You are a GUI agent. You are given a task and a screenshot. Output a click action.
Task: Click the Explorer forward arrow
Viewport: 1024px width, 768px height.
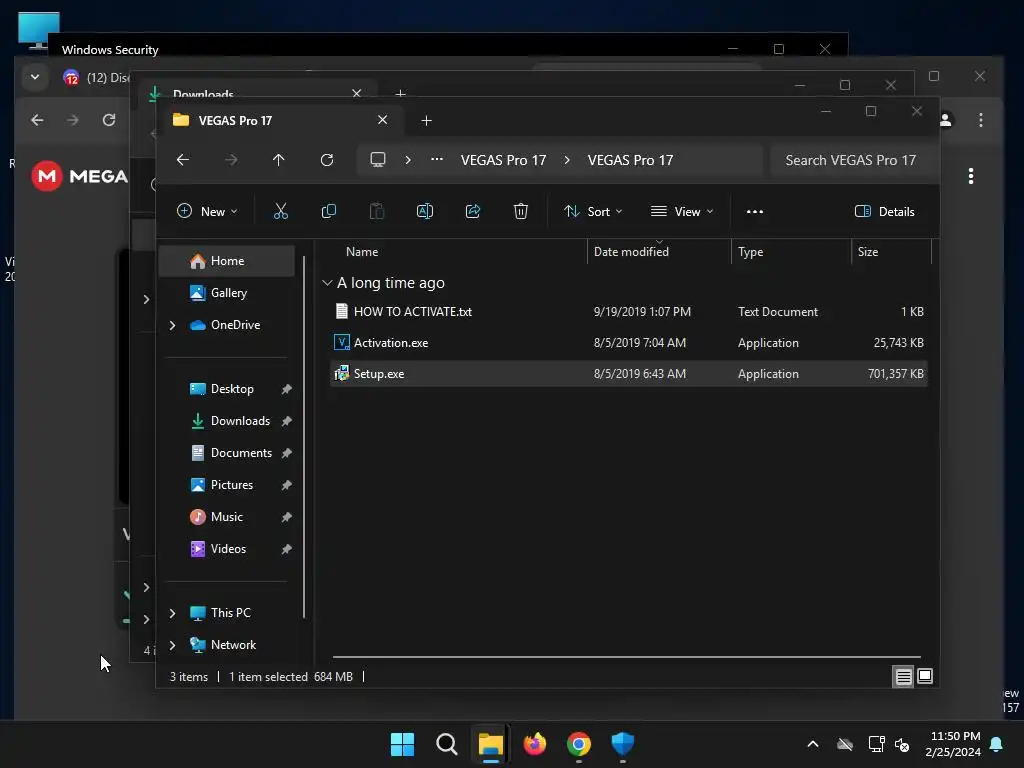231,160
